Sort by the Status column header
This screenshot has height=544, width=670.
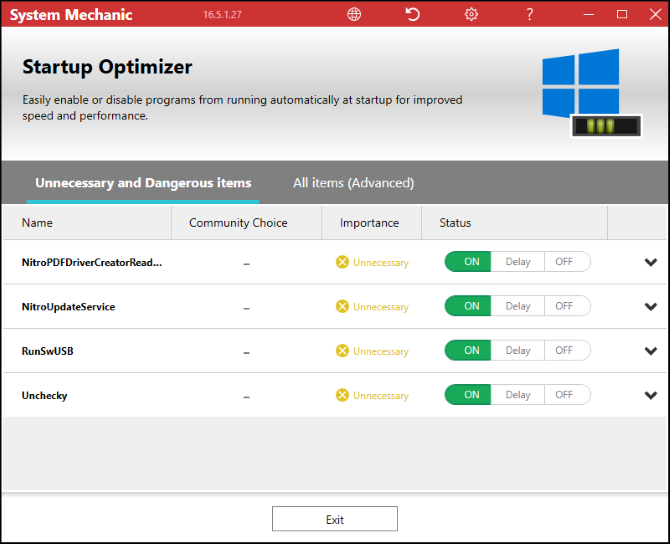pos(514,223)
